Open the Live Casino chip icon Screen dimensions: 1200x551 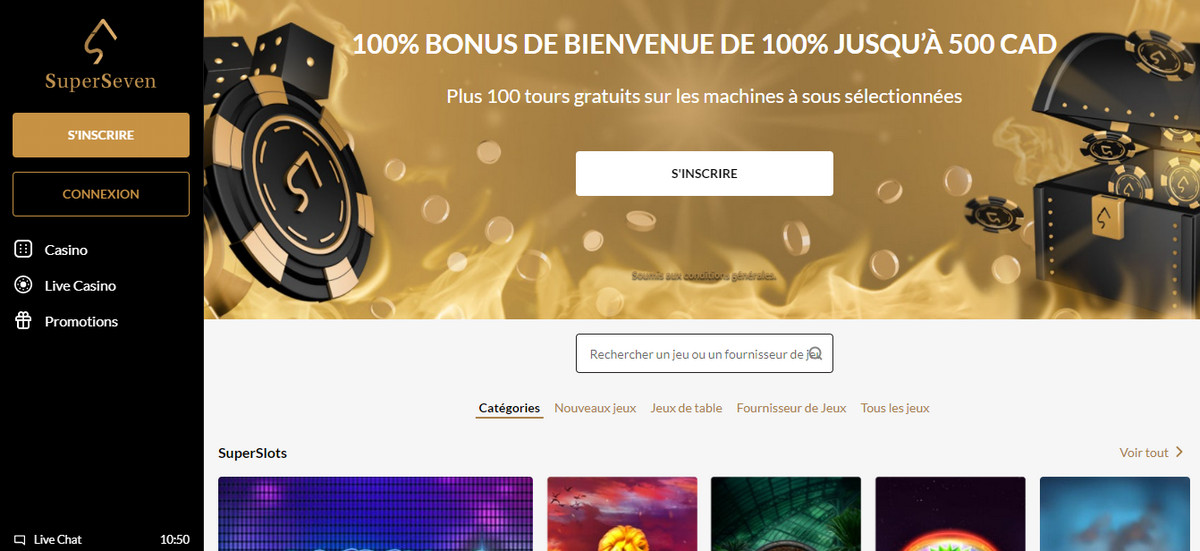coord(23,285)
